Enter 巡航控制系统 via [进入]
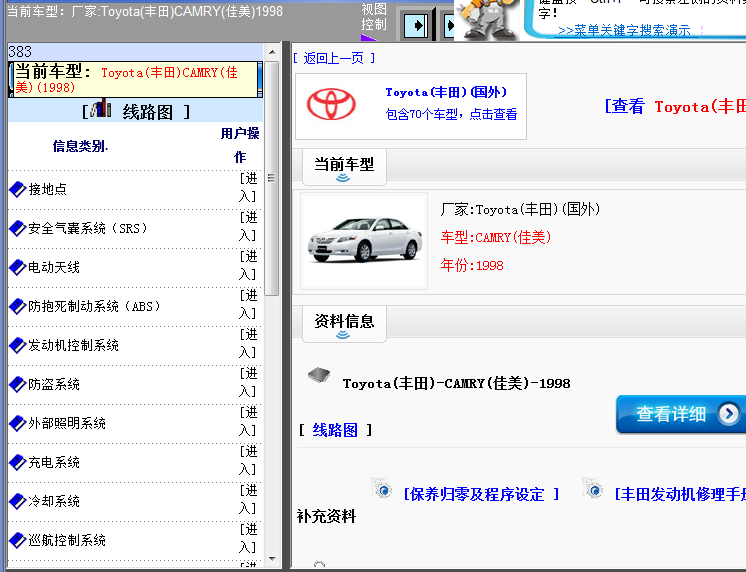 [248, 539]
